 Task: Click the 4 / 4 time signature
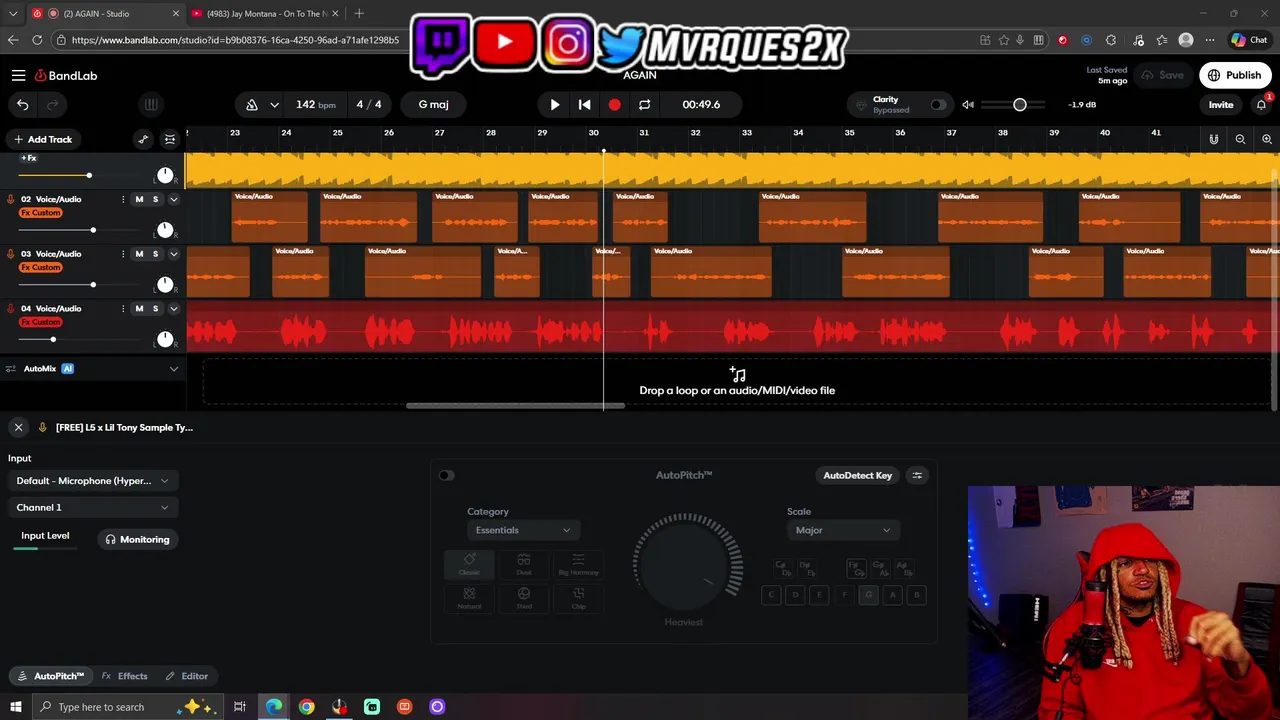tap(369, 104)
